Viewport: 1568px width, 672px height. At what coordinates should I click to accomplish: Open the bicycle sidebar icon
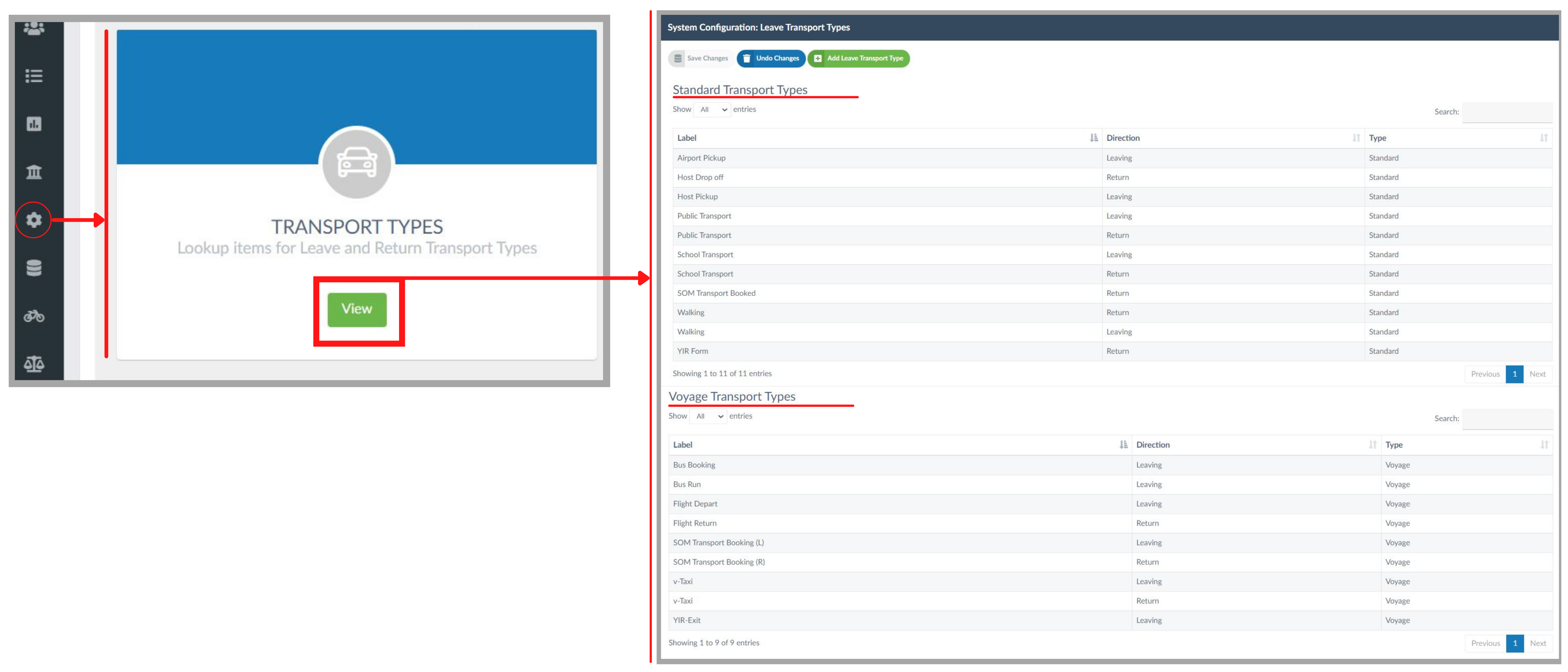[34, 316]
